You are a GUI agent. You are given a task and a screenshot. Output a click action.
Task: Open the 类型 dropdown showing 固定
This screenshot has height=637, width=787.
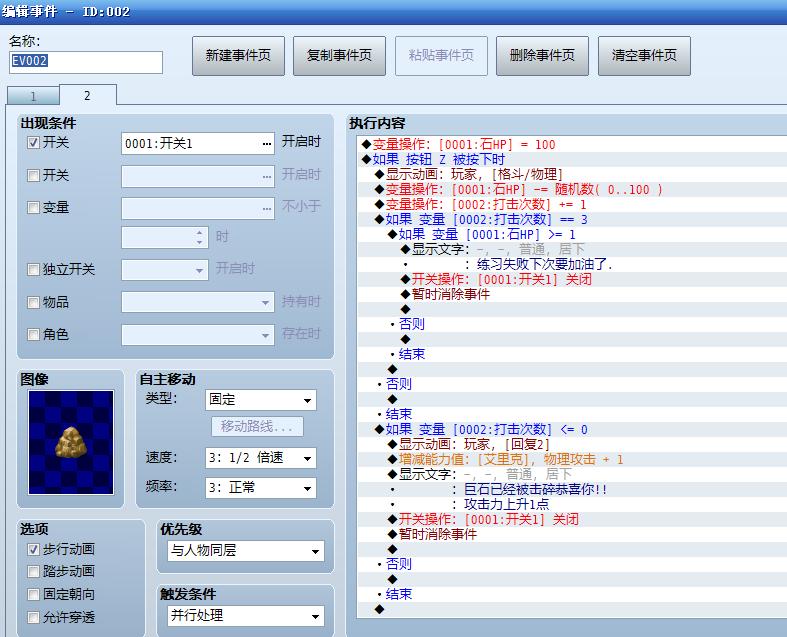(261, 400)
